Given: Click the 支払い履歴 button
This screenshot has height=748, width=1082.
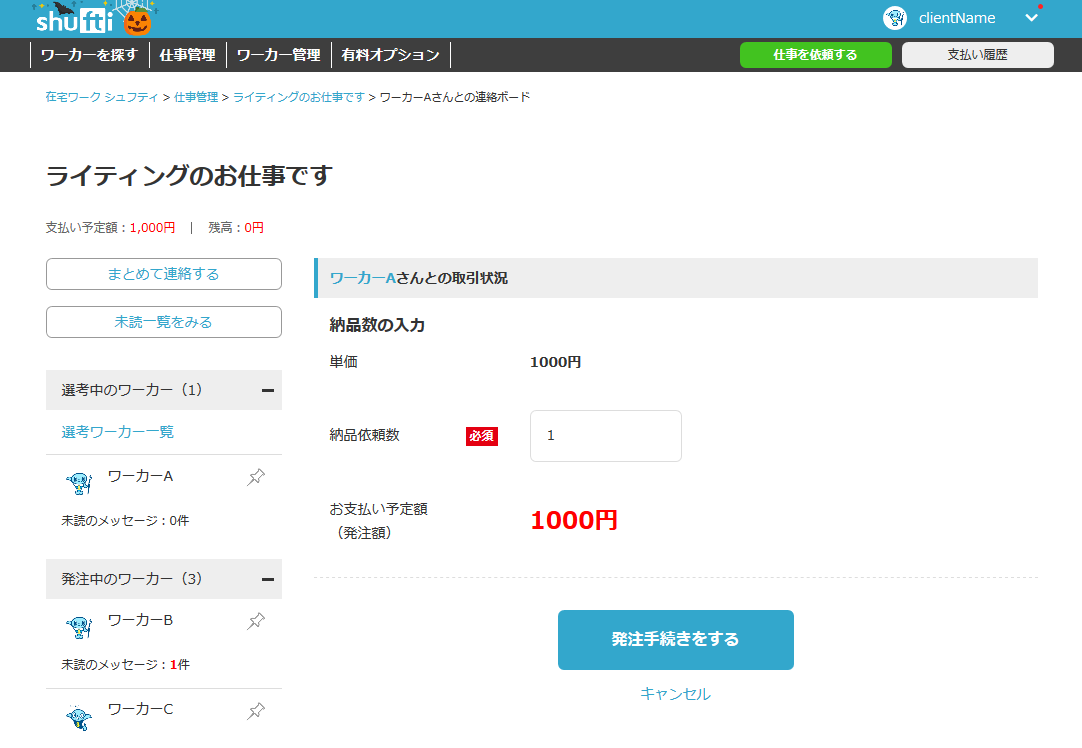Looking at the screenshot, I should pos(977,55).
